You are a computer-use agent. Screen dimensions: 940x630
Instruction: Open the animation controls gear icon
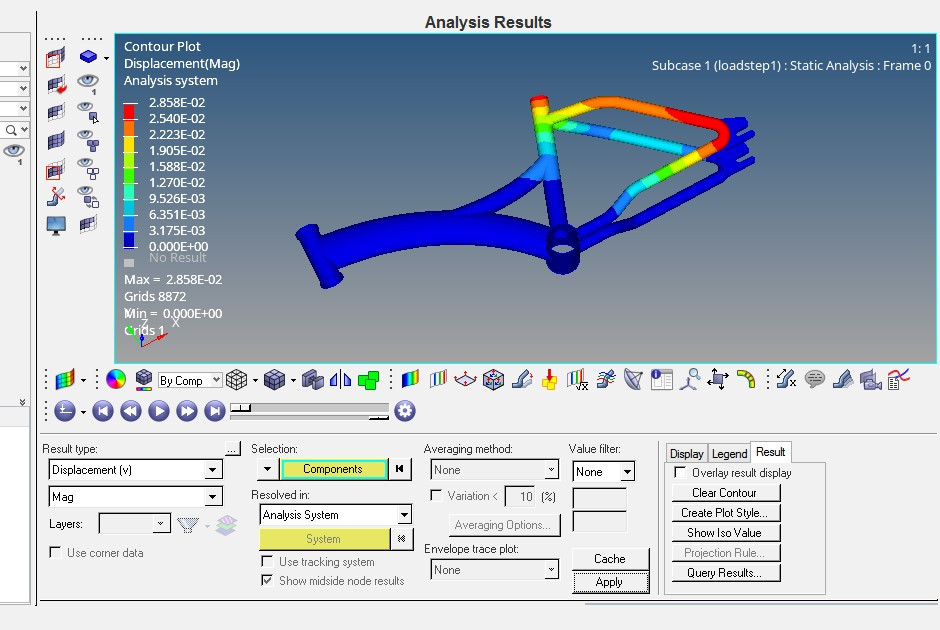pos(404,410)
